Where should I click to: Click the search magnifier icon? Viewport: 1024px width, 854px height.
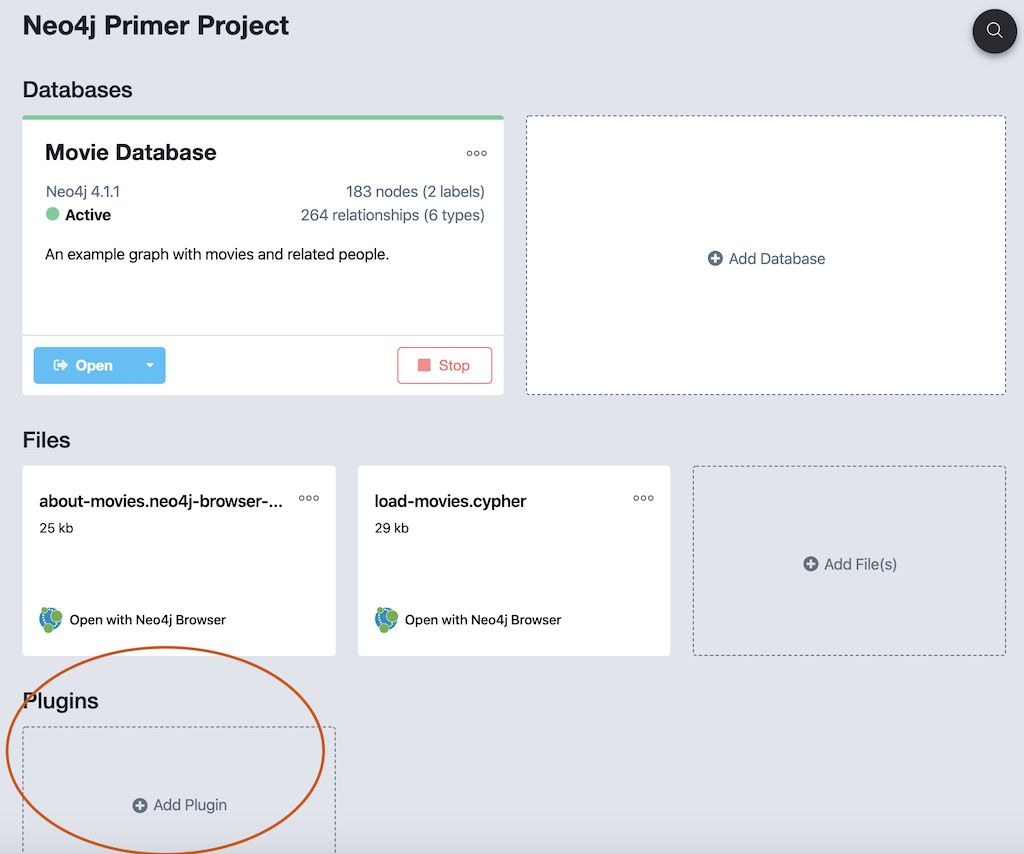(x=994, y=31)
